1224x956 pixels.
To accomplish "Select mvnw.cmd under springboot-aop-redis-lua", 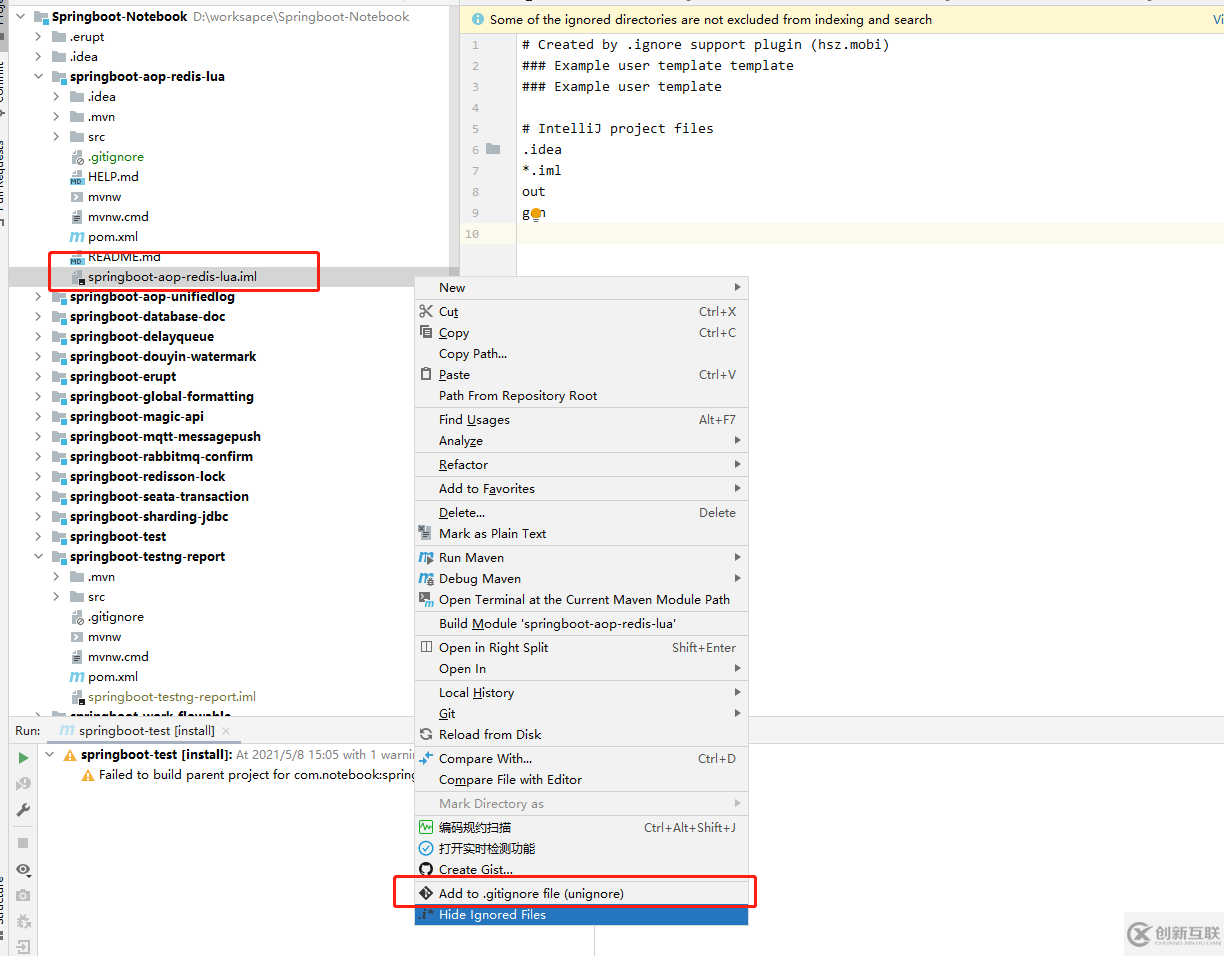I will (118, 217).
